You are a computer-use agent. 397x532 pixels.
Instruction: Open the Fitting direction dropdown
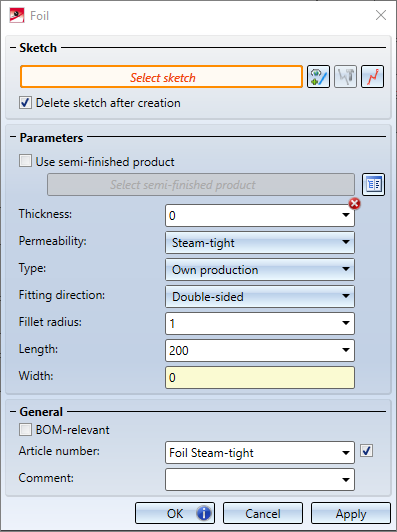pos(260,297)
